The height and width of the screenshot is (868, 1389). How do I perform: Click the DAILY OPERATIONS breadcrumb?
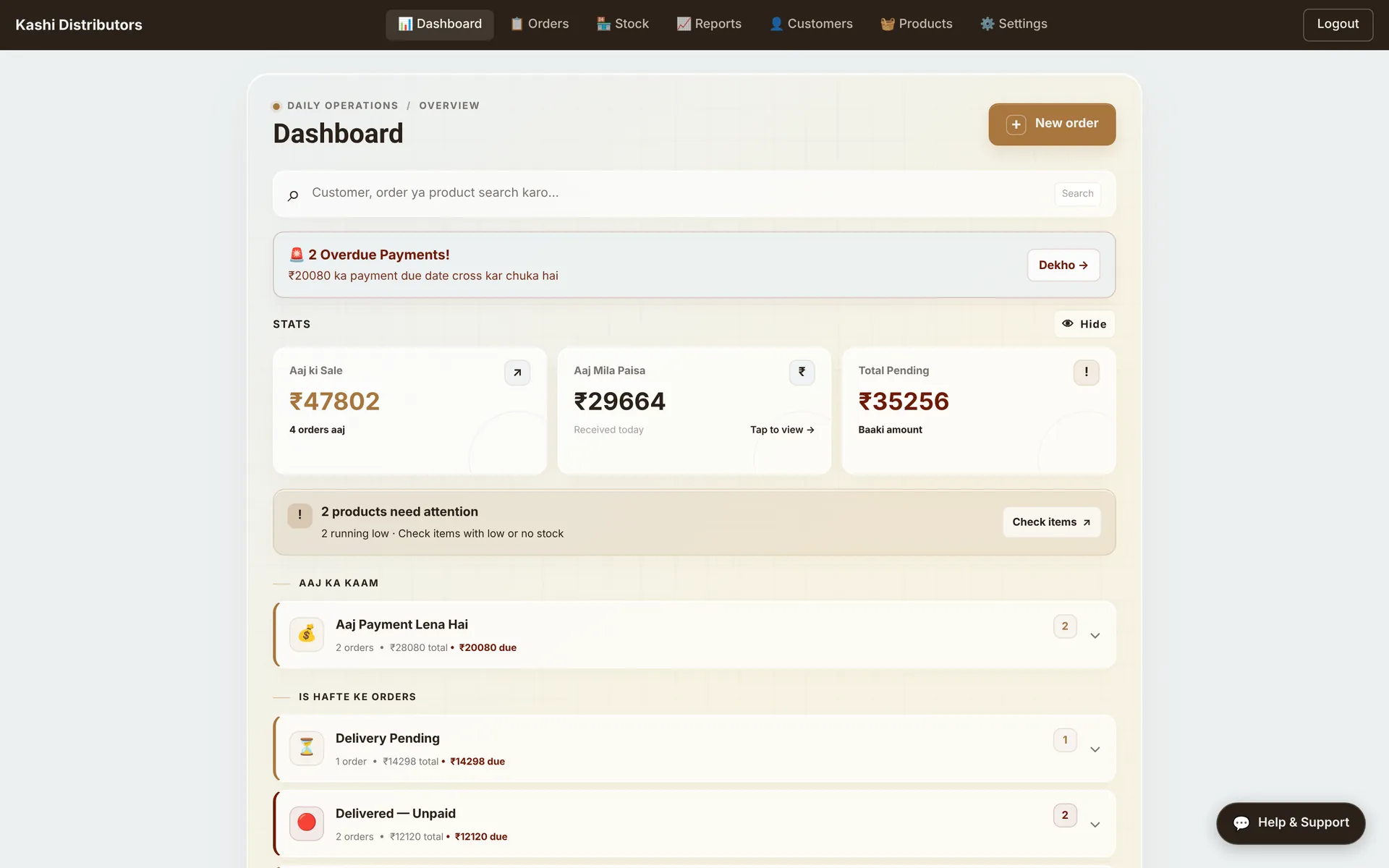coord(343,106)
